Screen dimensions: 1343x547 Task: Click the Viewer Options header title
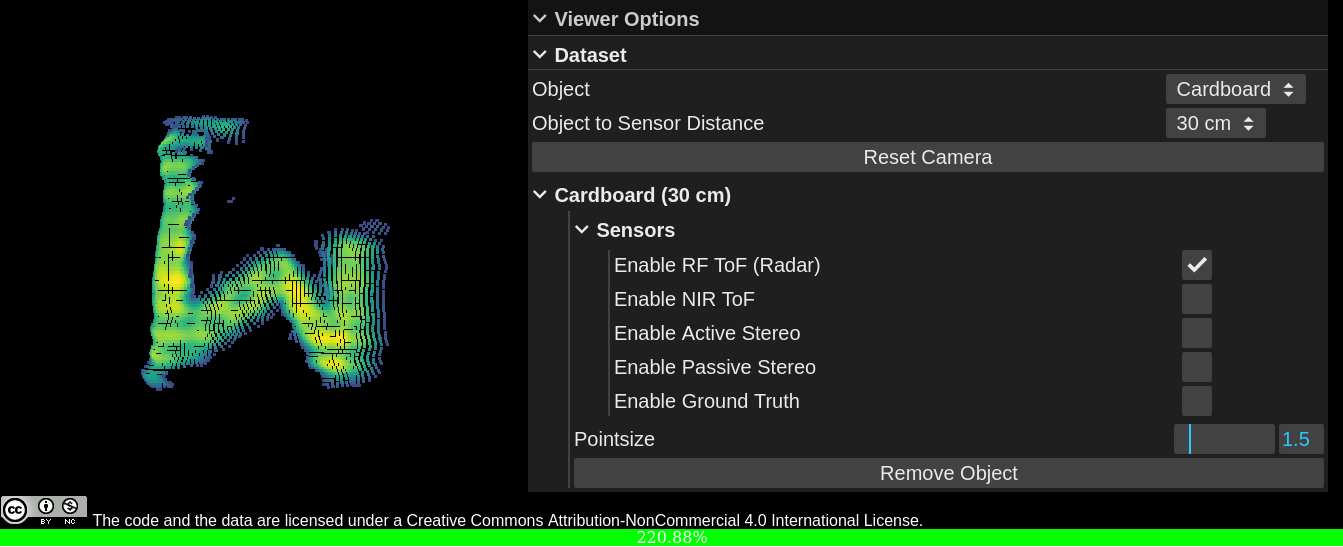coord(626,19)
